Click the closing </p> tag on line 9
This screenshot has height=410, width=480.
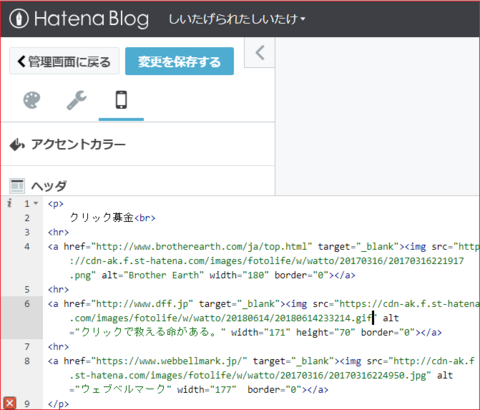[58, 404]
